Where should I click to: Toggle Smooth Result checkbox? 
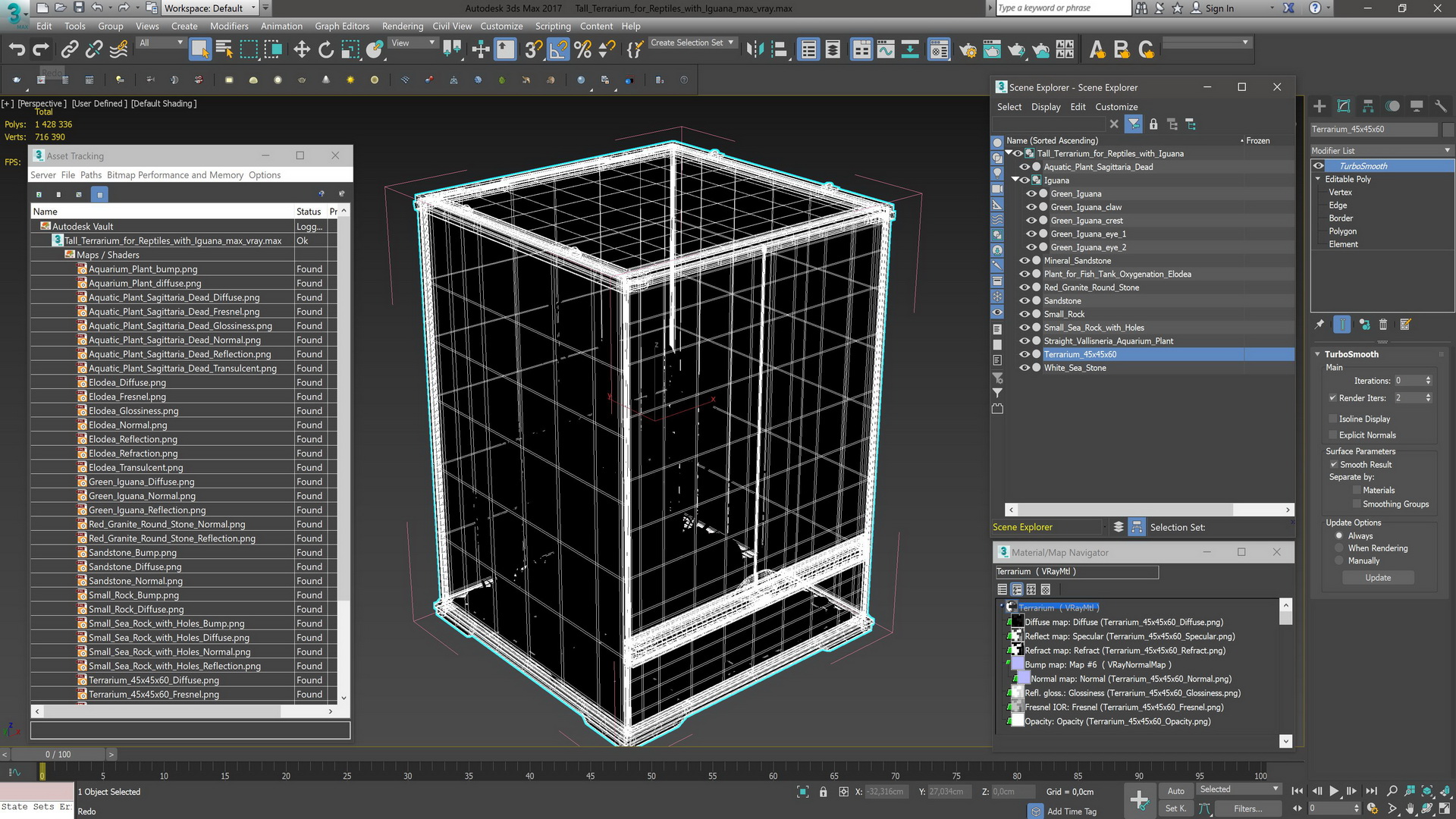tap(1334, 465)
